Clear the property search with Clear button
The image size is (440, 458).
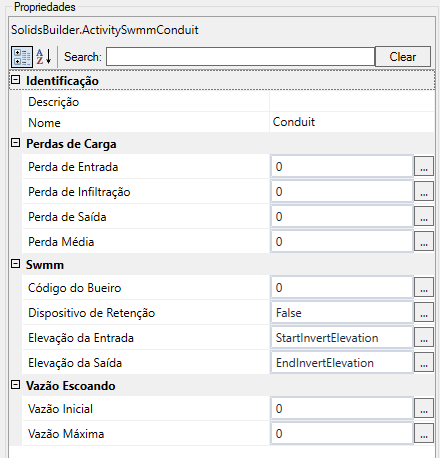403,57
